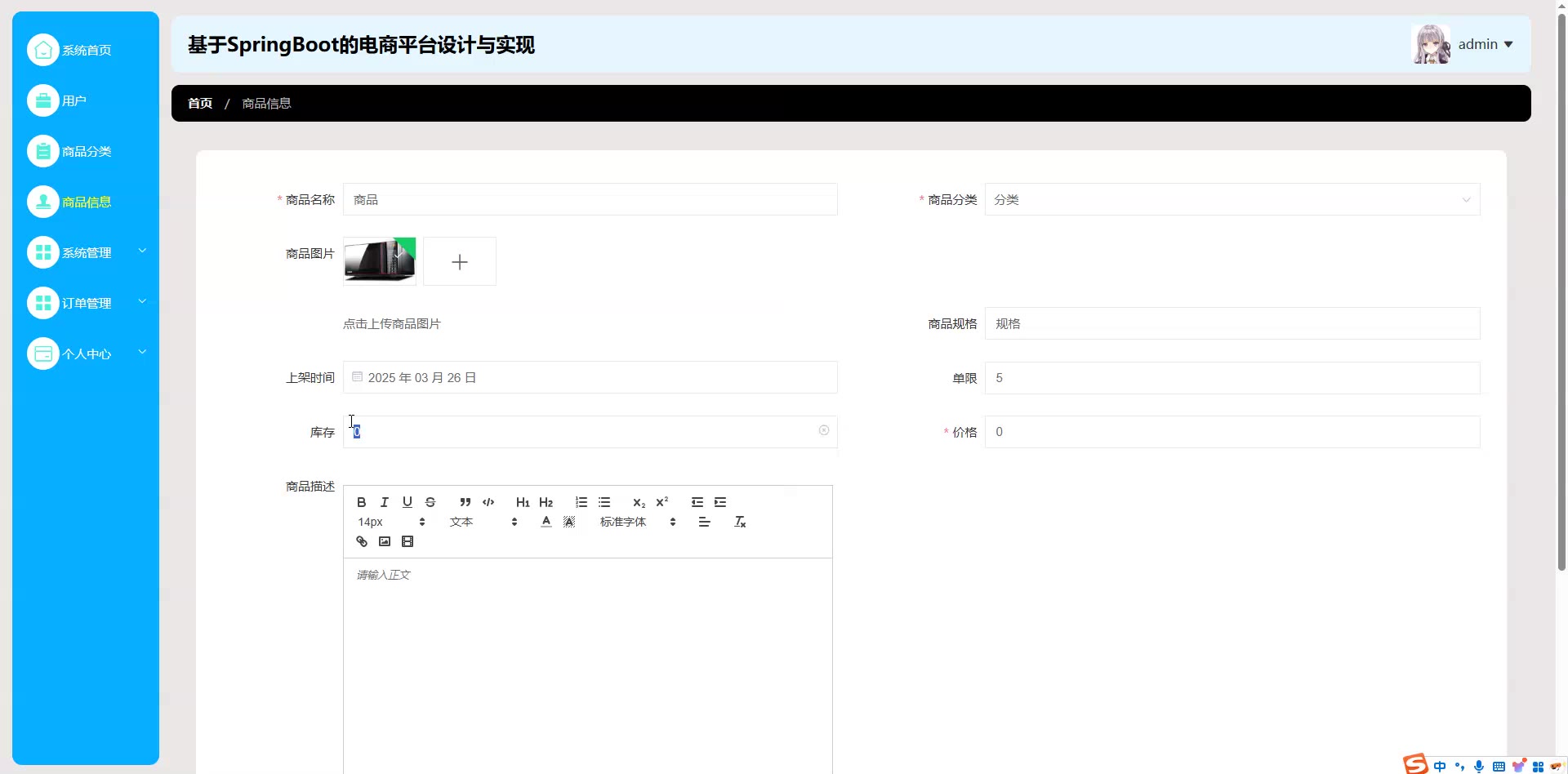Expand the 系统管理 sidebar menu
Screen dimensions: 1568x774
tap(86, 252)
